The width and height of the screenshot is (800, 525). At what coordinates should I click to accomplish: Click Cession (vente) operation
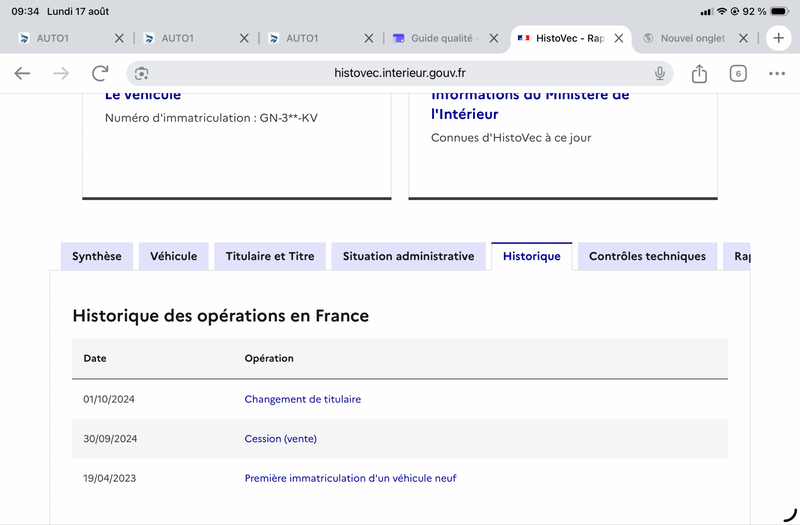[x=281, y=439]
